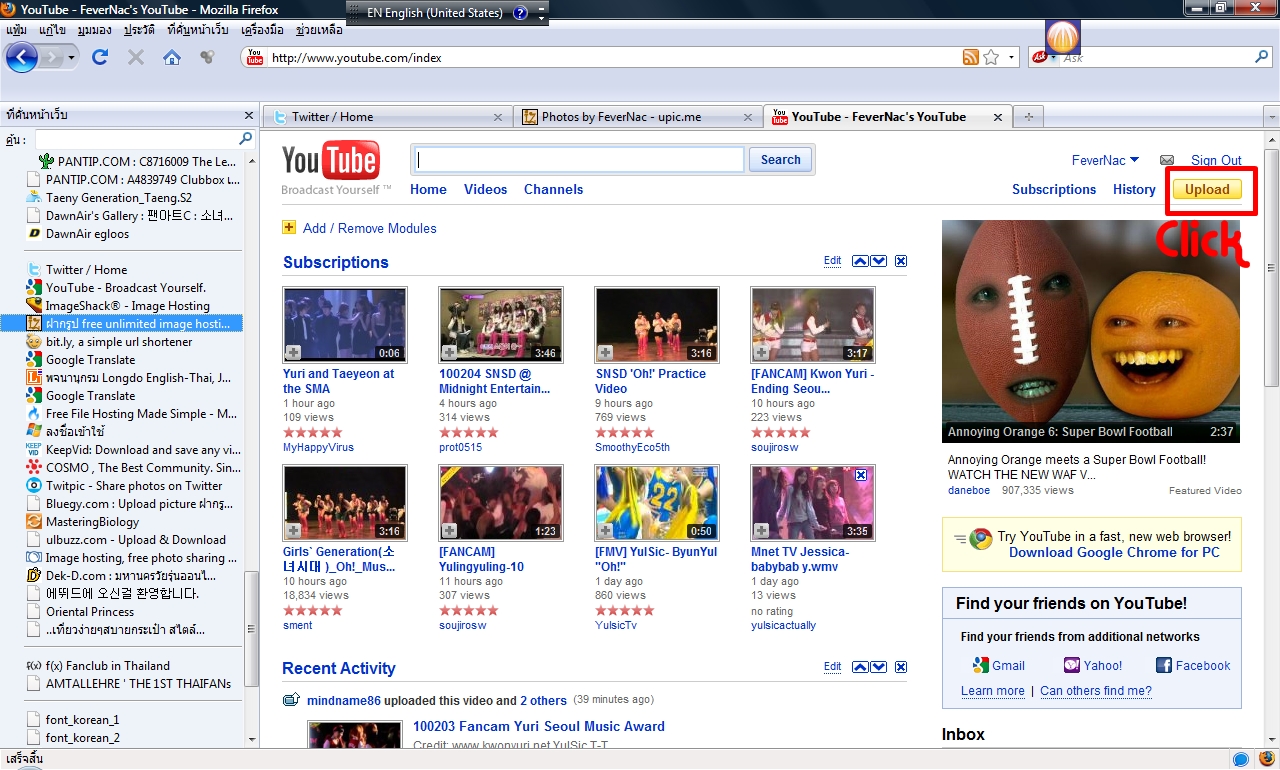Open the ประวัติ menu
1280x770 pixels.
tap(140, 30)
